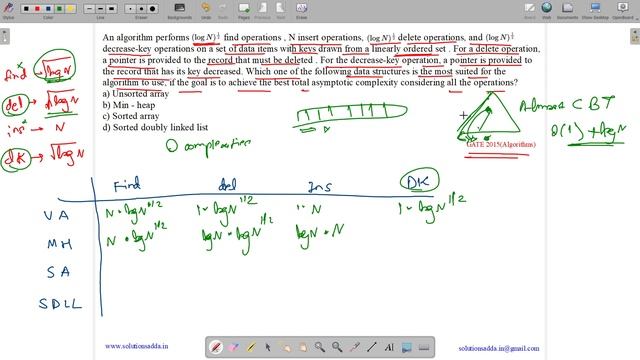Image resolution: width=640 pixels, height=360 pixels.
Task: Redo the undone action
Action: point(223,11)
